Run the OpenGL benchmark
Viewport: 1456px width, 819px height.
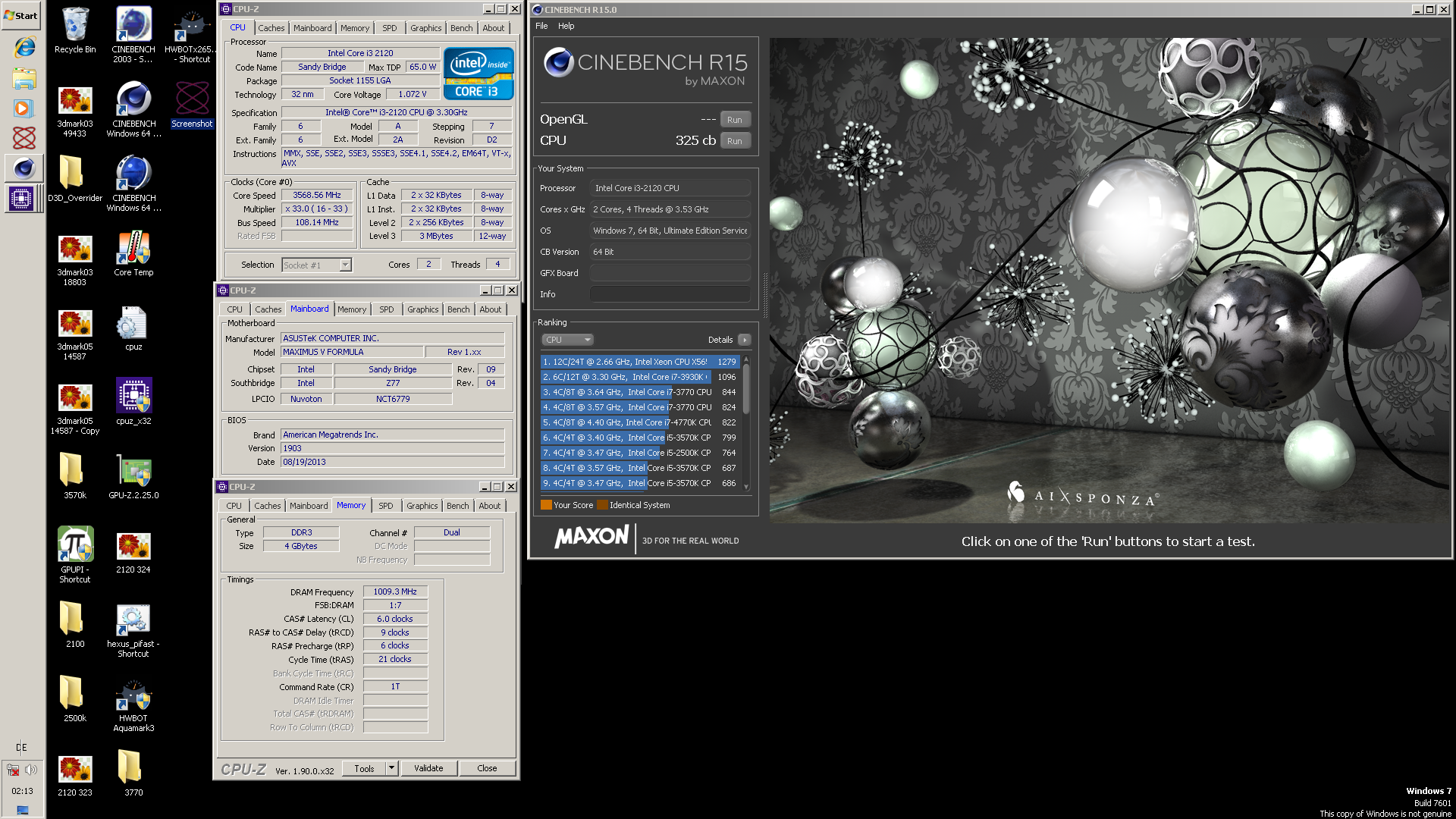735,120
